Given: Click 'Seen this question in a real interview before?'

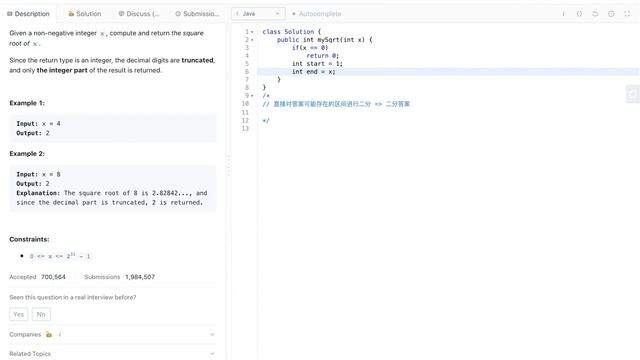Looking at the screenshot, I should point(73,297).
